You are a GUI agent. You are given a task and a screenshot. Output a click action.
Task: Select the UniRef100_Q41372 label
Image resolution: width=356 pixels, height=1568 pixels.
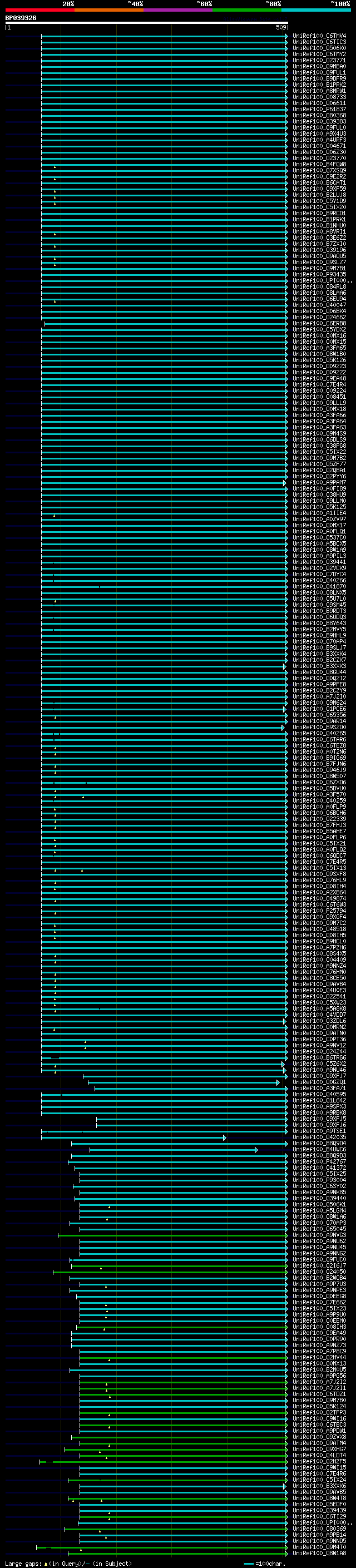(x=319, y=1168)
